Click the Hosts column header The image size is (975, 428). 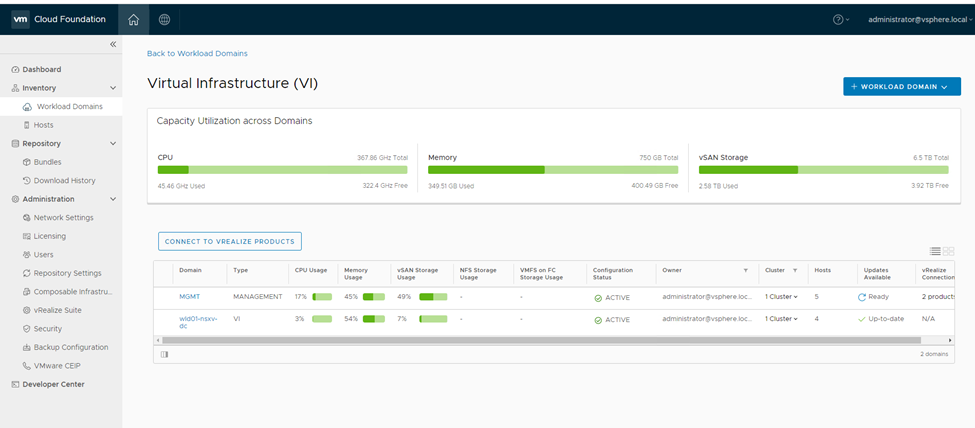click(822, 271)
